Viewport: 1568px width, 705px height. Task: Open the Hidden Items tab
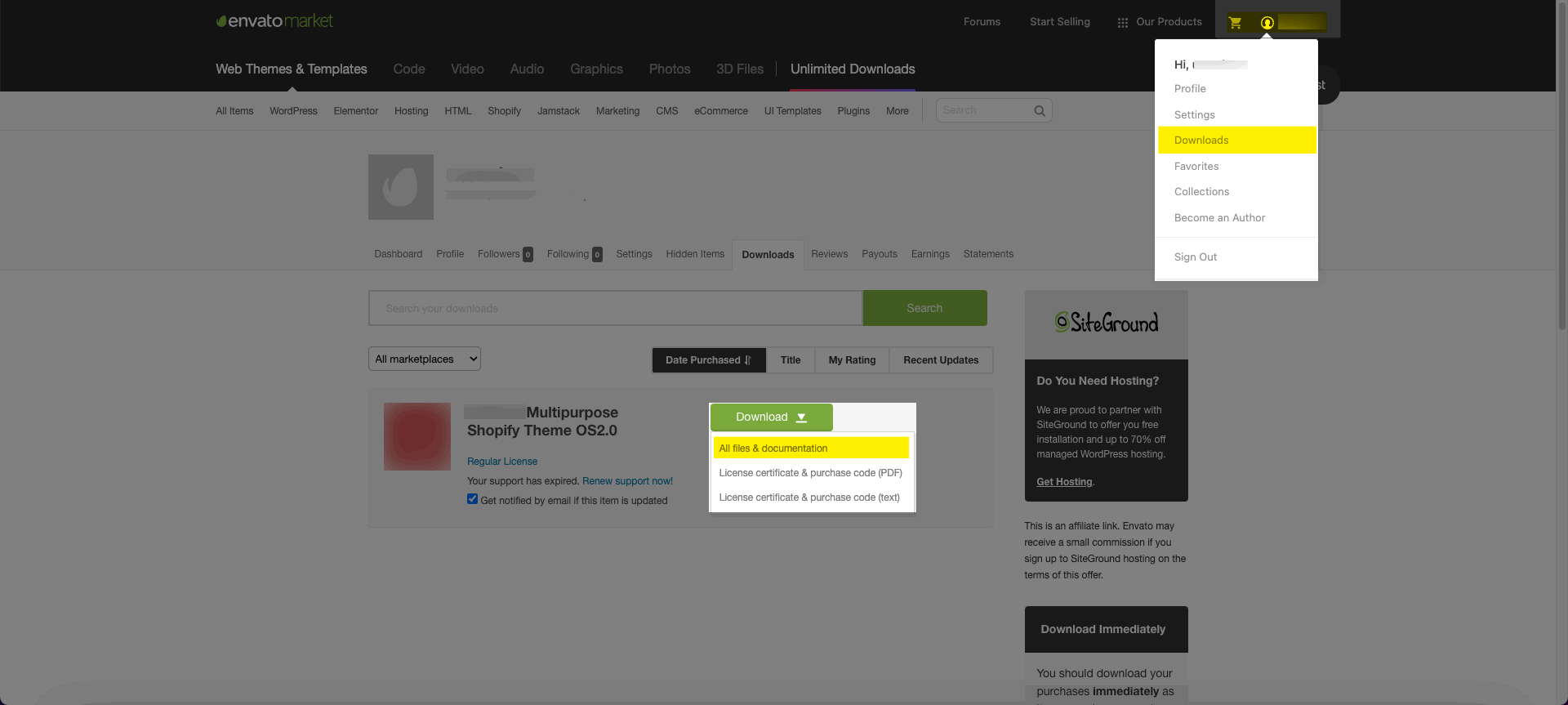pyautogui.click(x=695, y=254)
